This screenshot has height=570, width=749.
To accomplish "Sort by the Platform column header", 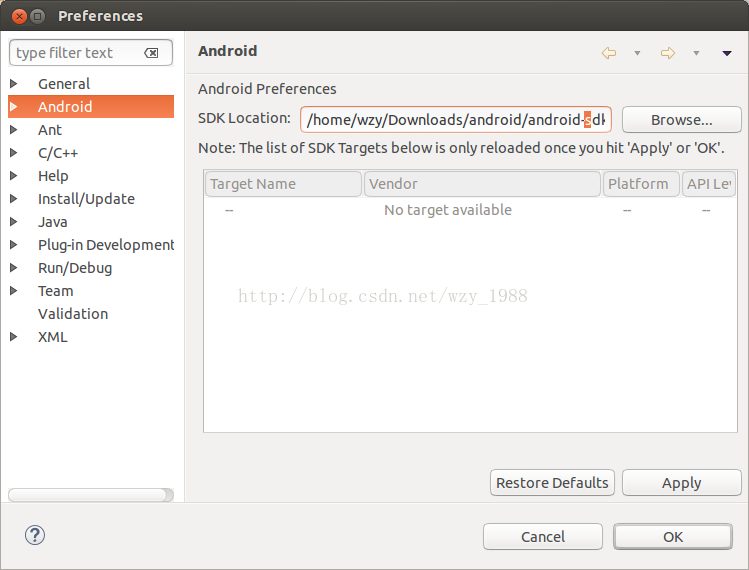I will click(x=641, y=184).
